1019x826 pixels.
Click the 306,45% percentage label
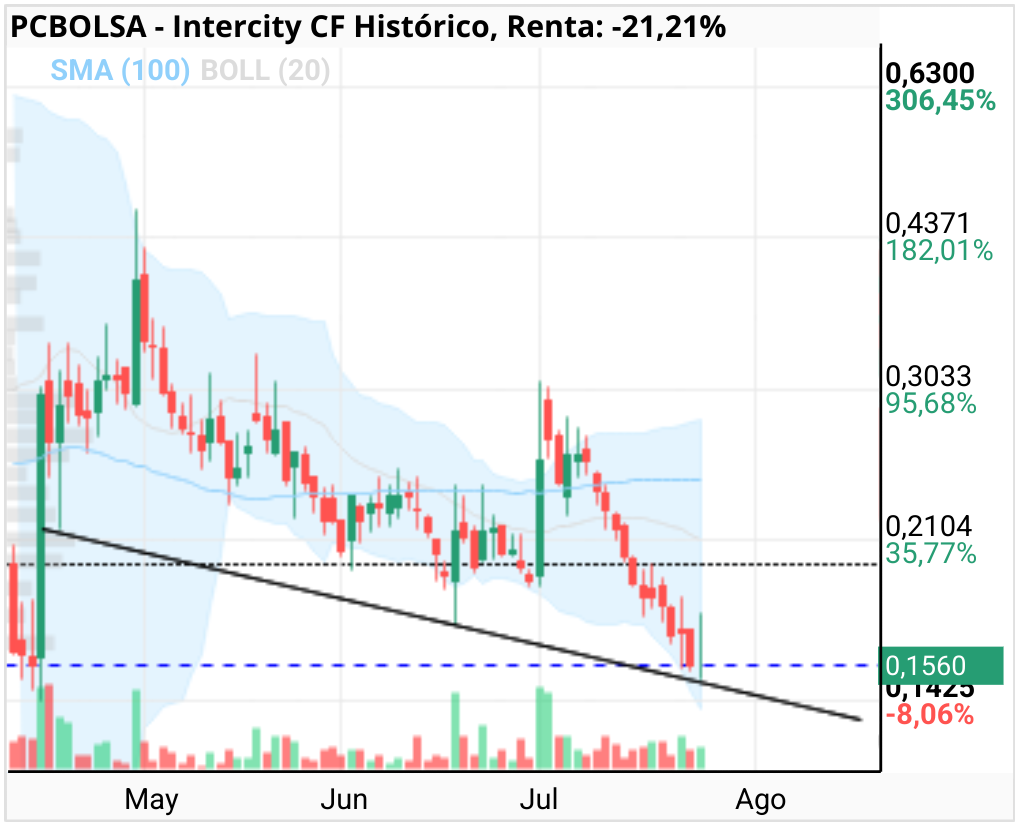940,101
